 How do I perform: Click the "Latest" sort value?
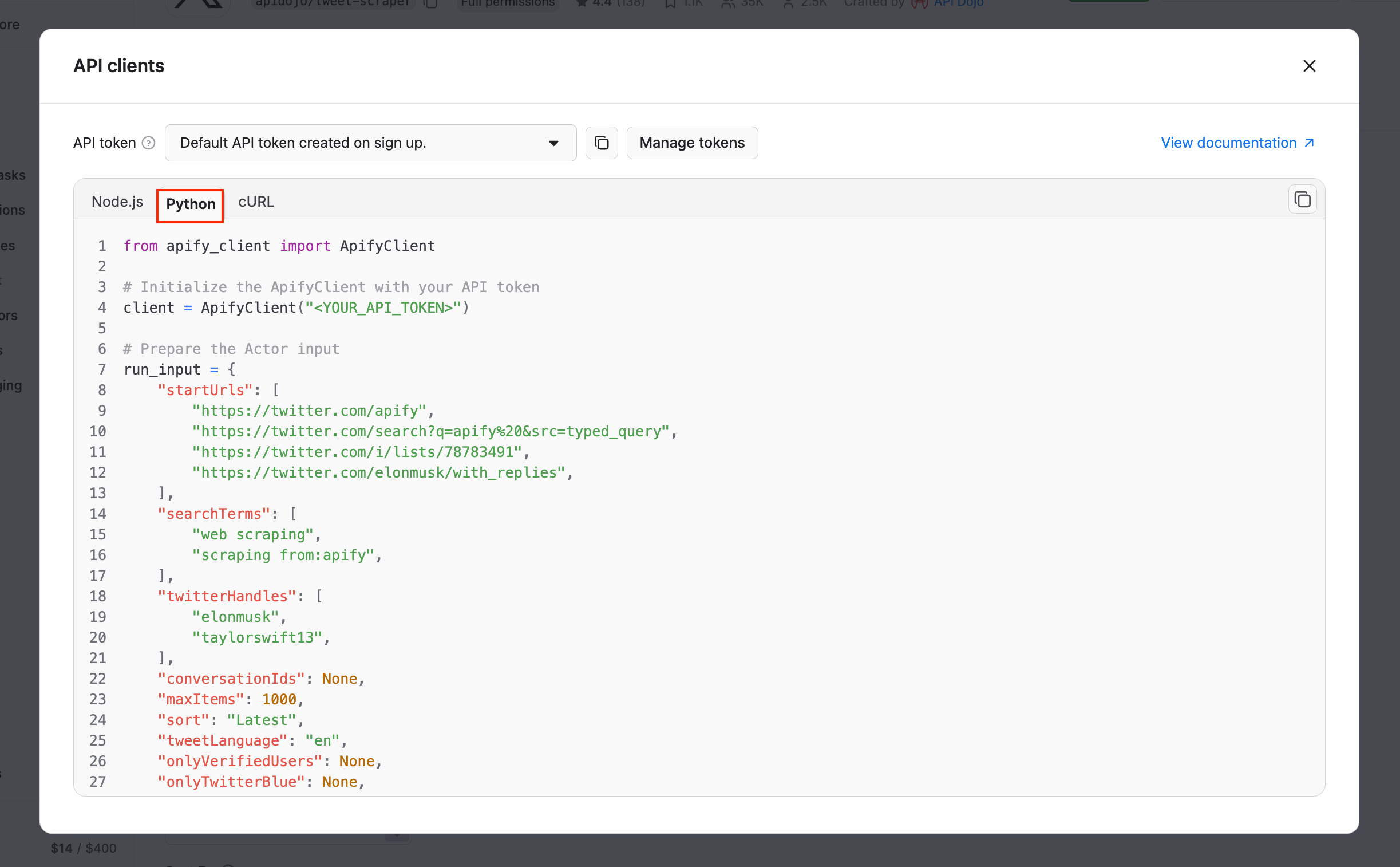point(262,721)
